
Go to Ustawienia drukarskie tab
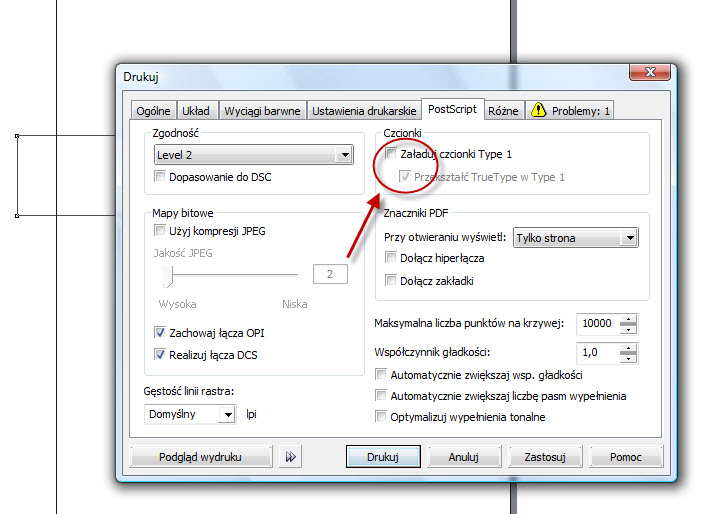(x=363, y=111)
